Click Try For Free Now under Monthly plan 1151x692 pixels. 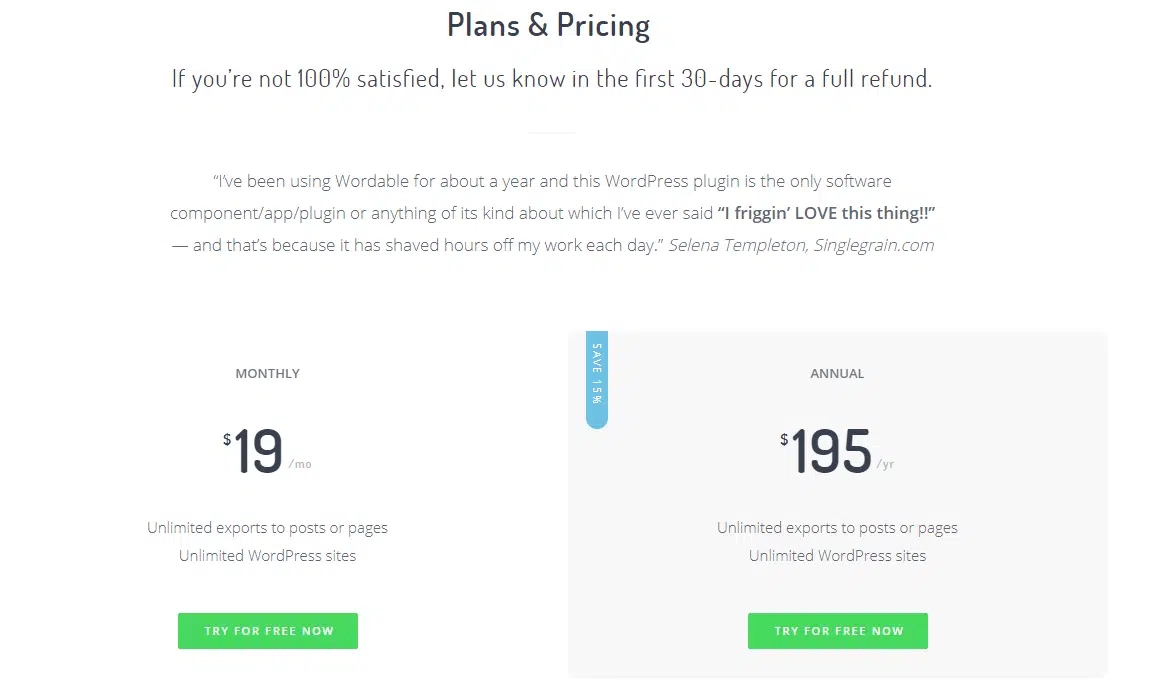[268, 631]
